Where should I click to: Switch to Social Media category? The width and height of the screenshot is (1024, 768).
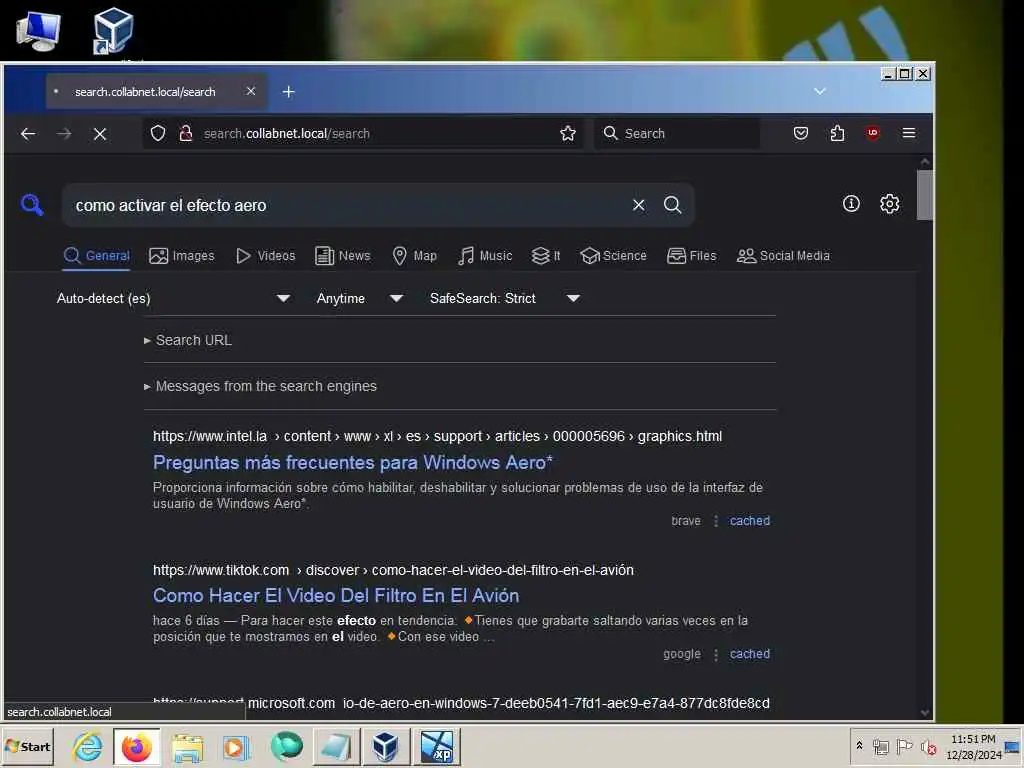tap(783, 255)
